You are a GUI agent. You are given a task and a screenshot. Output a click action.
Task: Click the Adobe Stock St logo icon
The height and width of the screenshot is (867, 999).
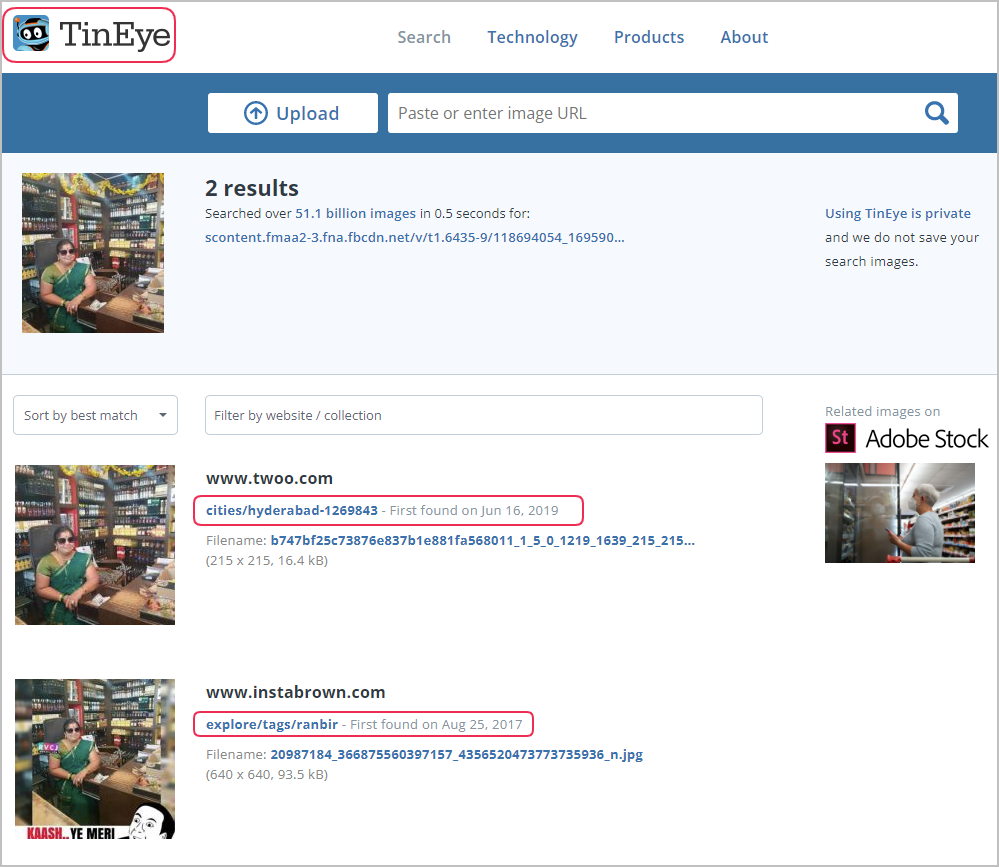tap(840, 438)
